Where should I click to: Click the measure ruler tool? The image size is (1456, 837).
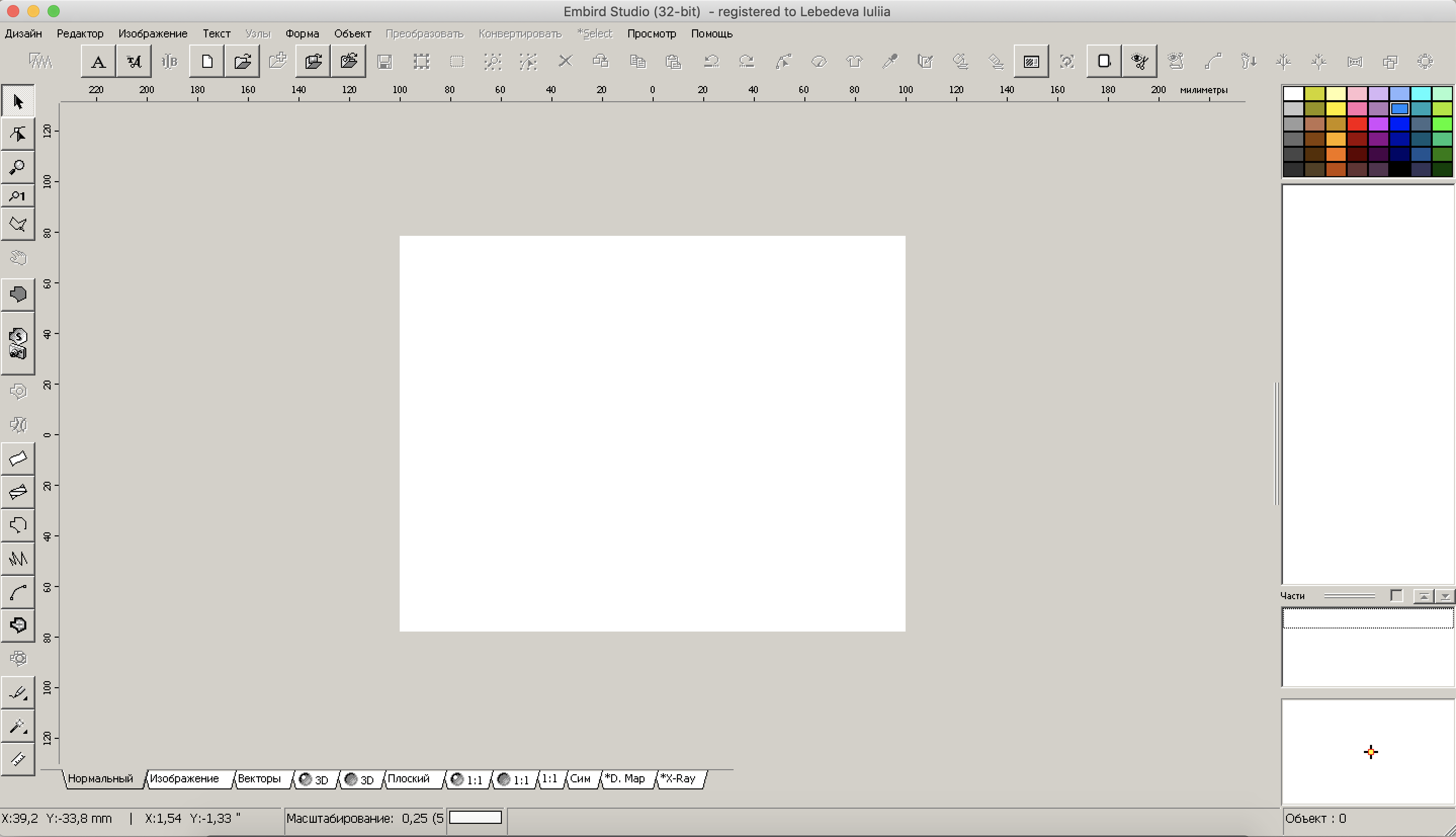18,759
